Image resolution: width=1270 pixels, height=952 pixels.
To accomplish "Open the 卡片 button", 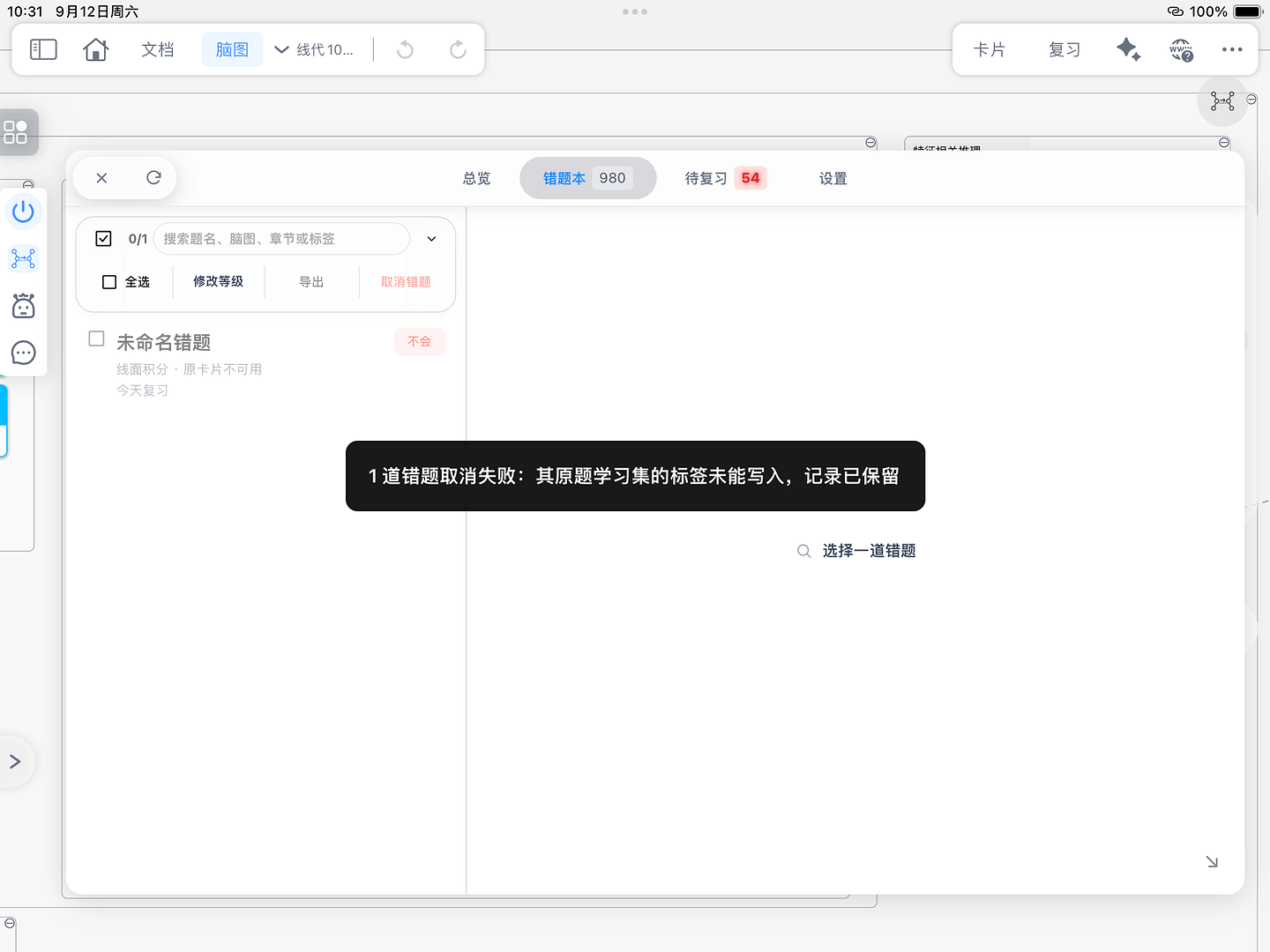I will click(990, 49).
